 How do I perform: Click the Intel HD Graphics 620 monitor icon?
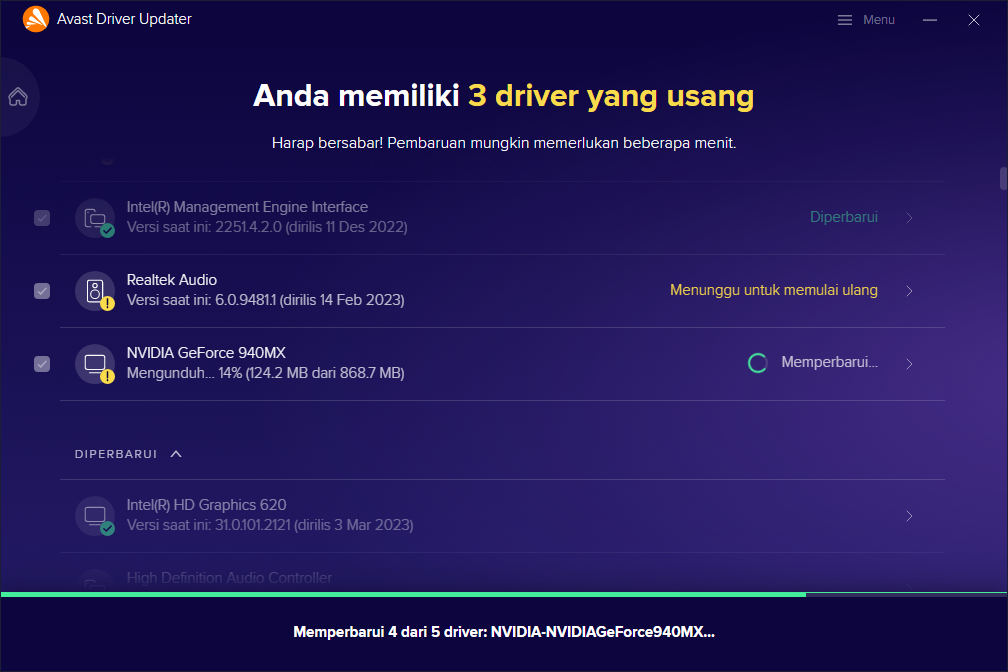pyautogui.click(x=95, y=516)
